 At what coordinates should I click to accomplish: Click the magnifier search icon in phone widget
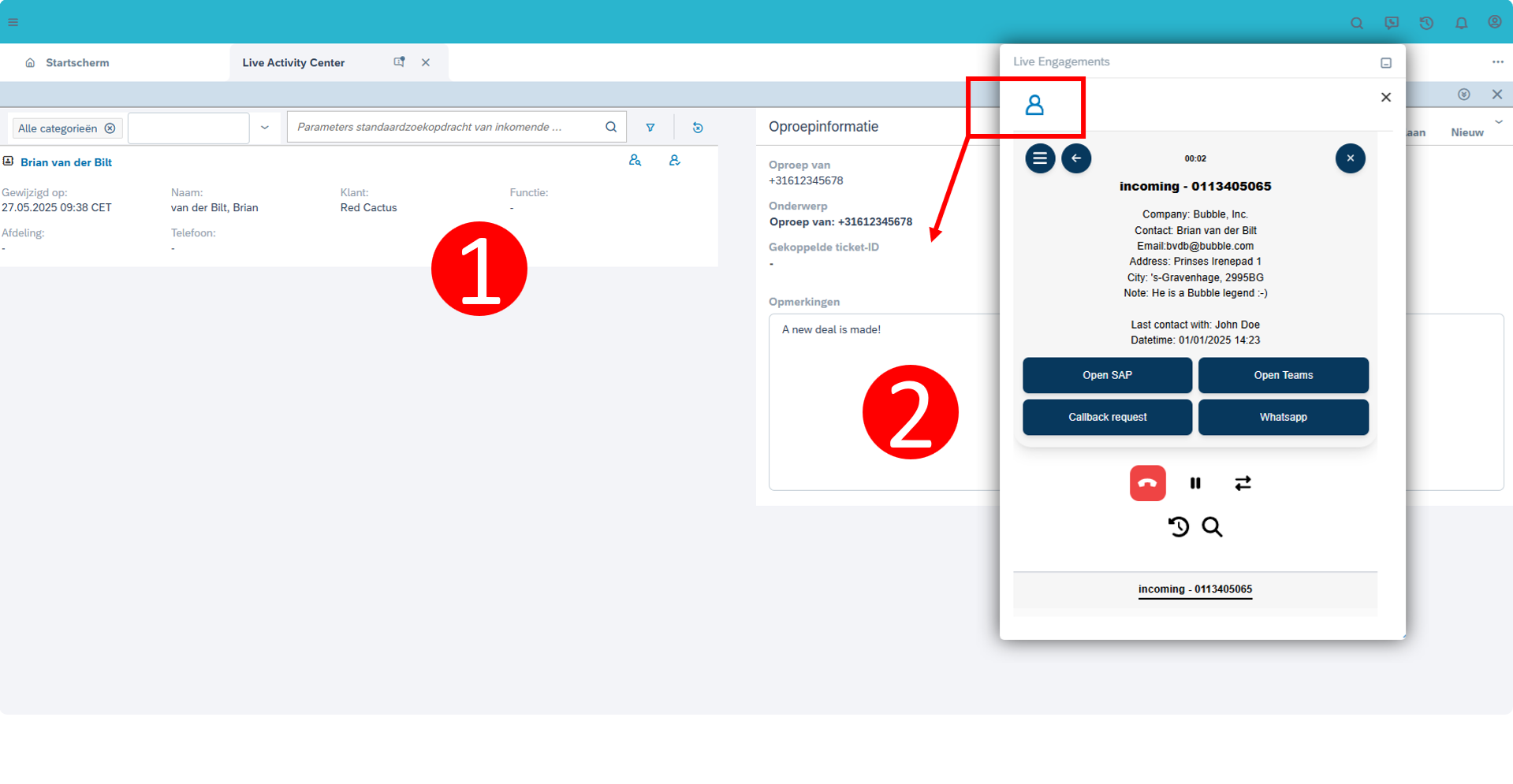[x=1212, y=526]
